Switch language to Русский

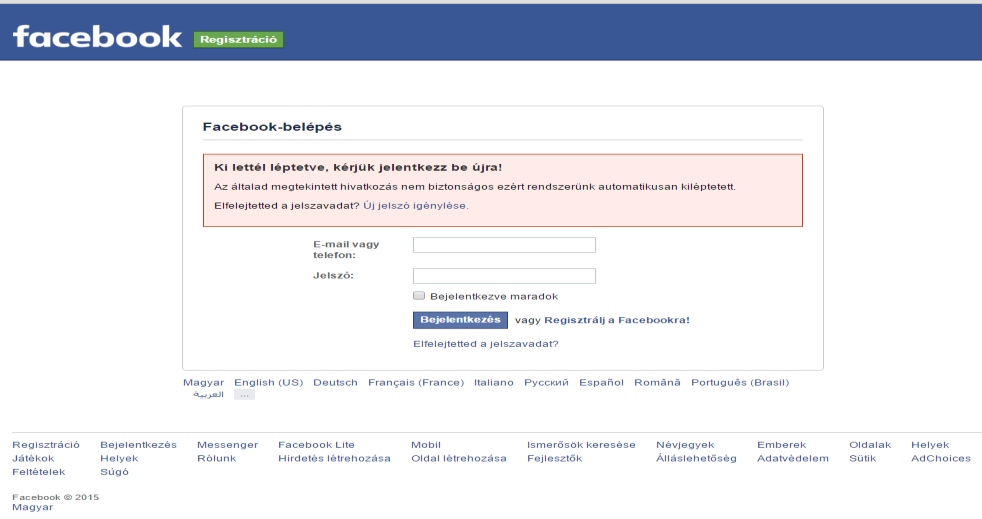coord(546,383)
